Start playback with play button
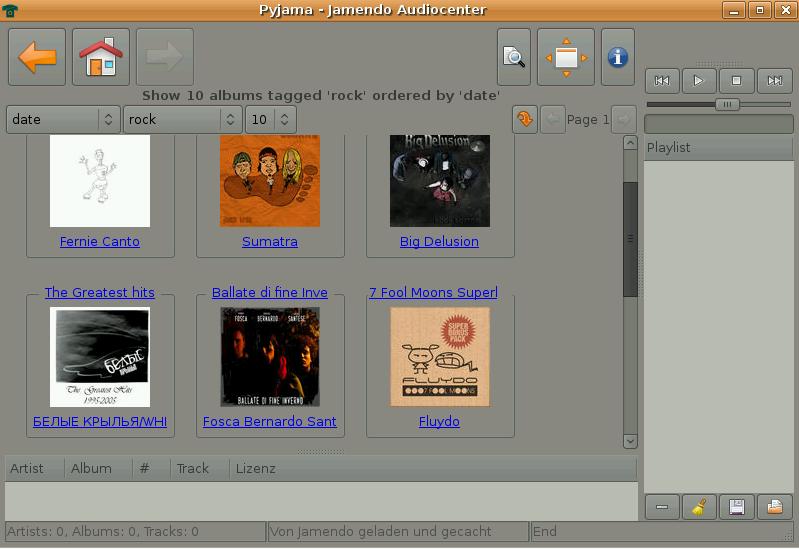Screen dimensions: 799x549 [699, 81]
